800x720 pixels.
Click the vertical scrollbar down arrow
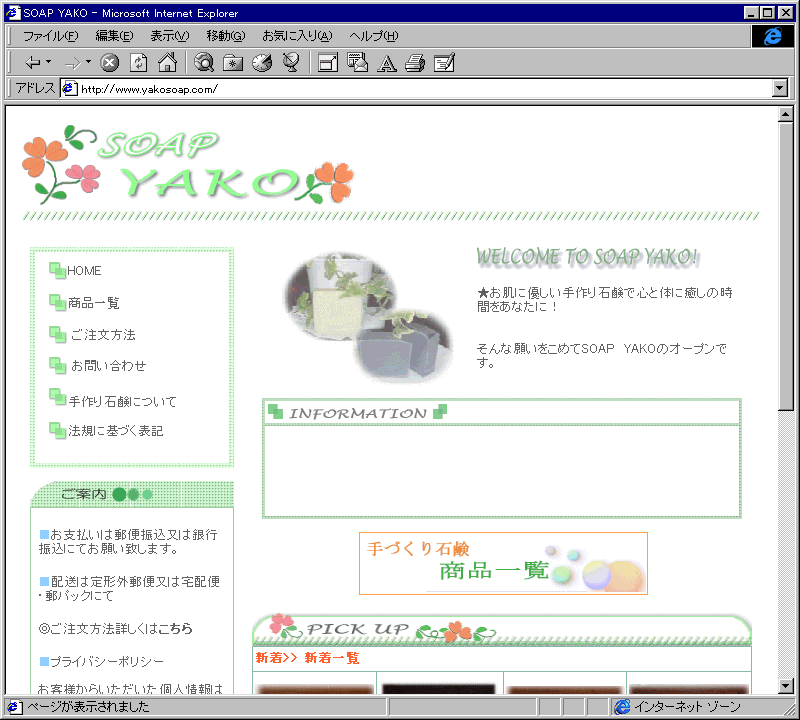786,686
